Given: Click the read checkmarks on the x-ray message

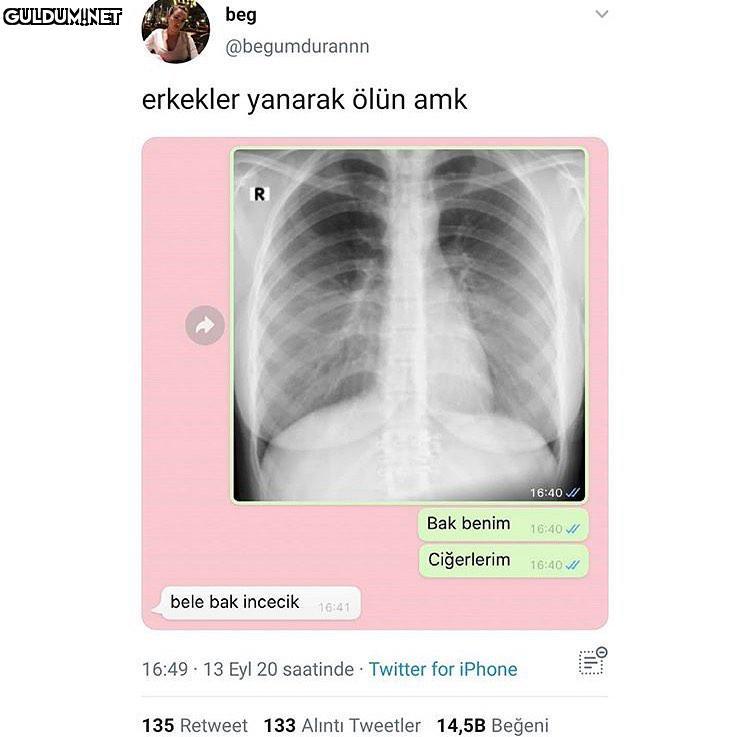Looking at the screenshot, I should [x=573, y=492].
